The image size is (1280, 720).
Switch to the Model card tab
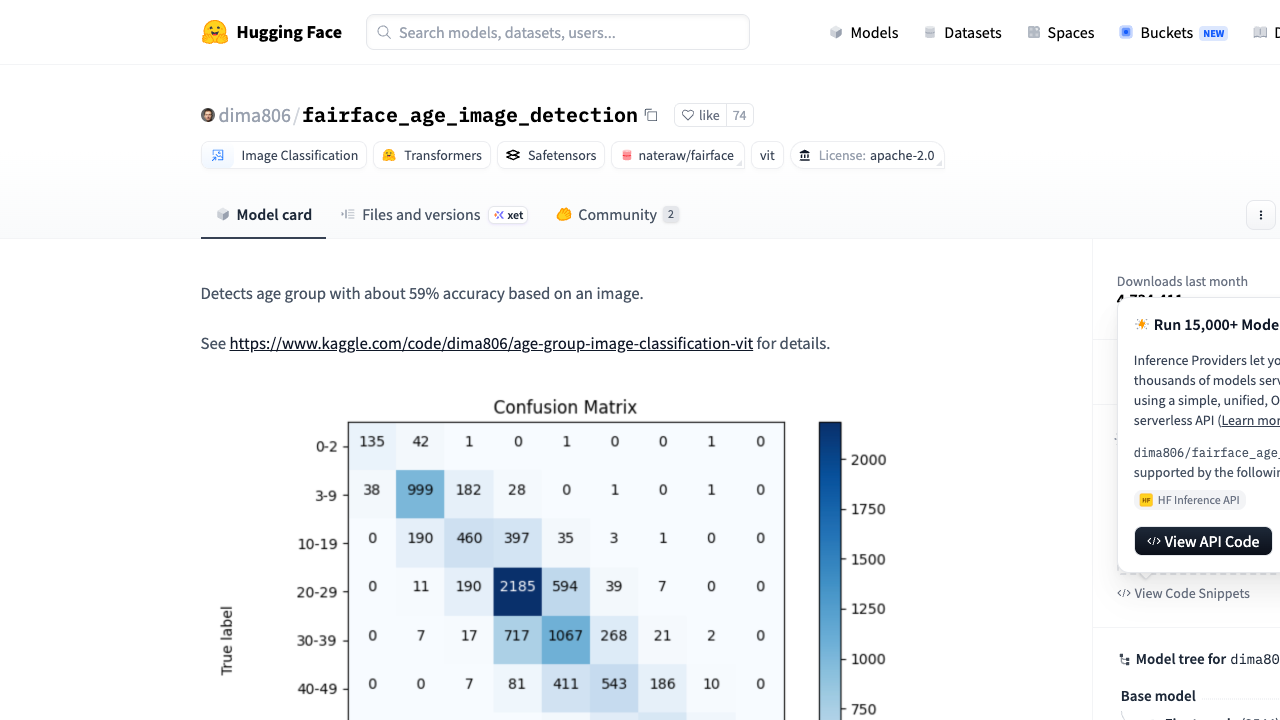point(263,214)
